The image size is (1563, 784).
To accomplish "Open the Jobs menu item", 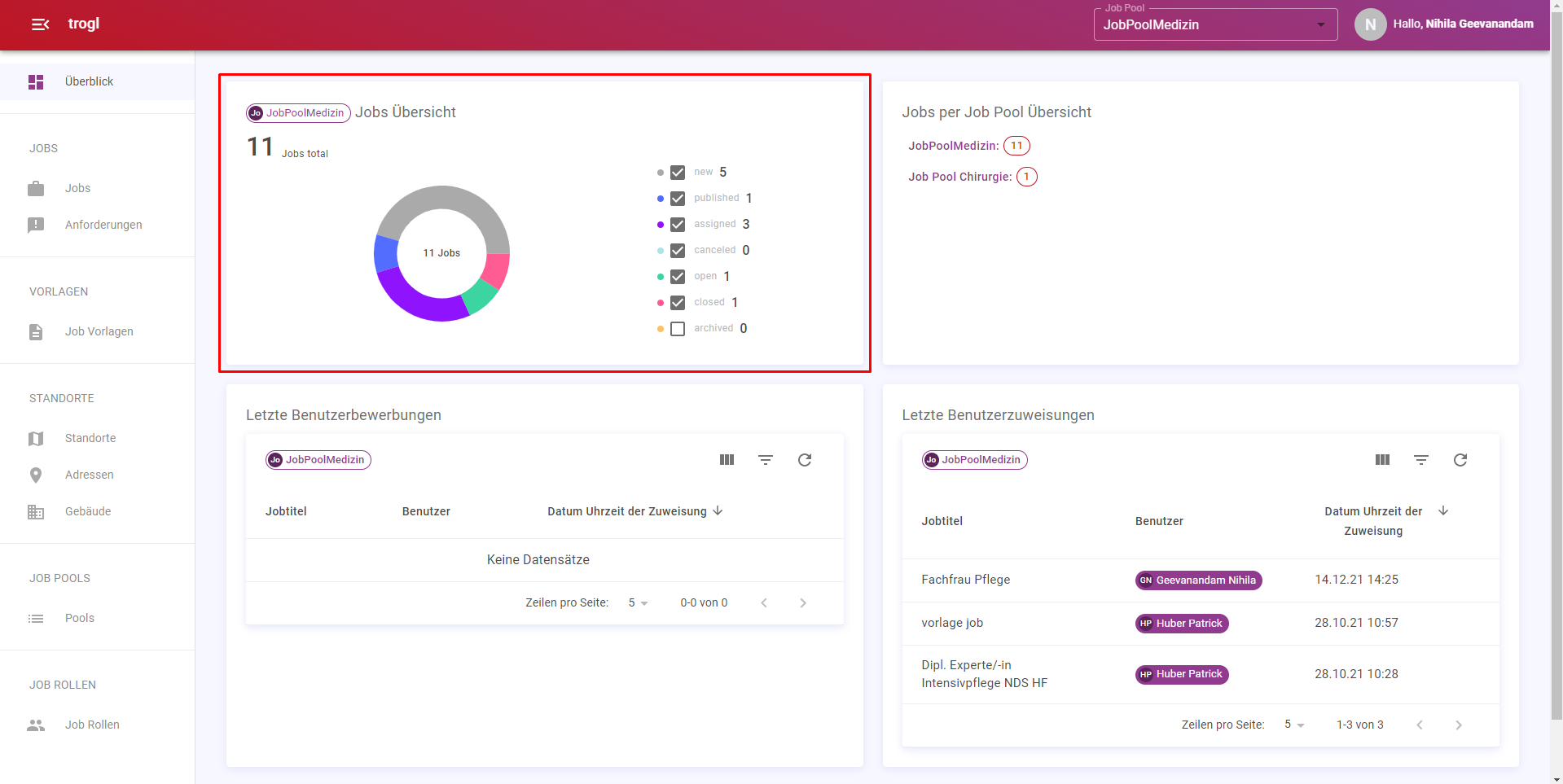I will (97, 188).
